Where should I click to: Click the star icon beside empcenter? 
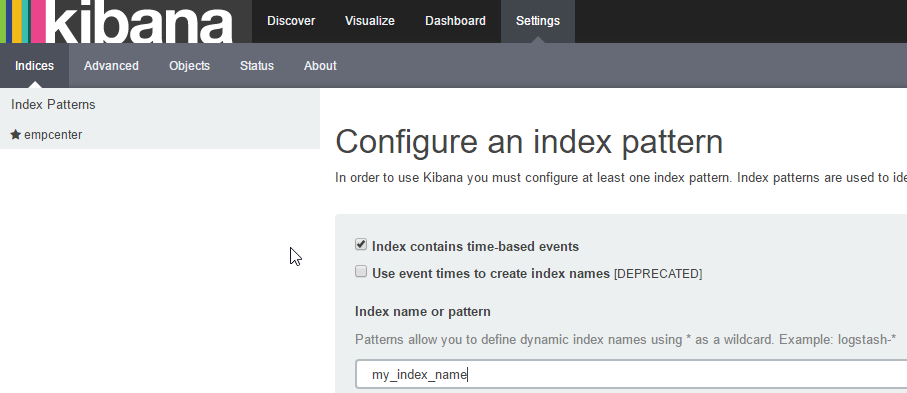click(16, 134)
